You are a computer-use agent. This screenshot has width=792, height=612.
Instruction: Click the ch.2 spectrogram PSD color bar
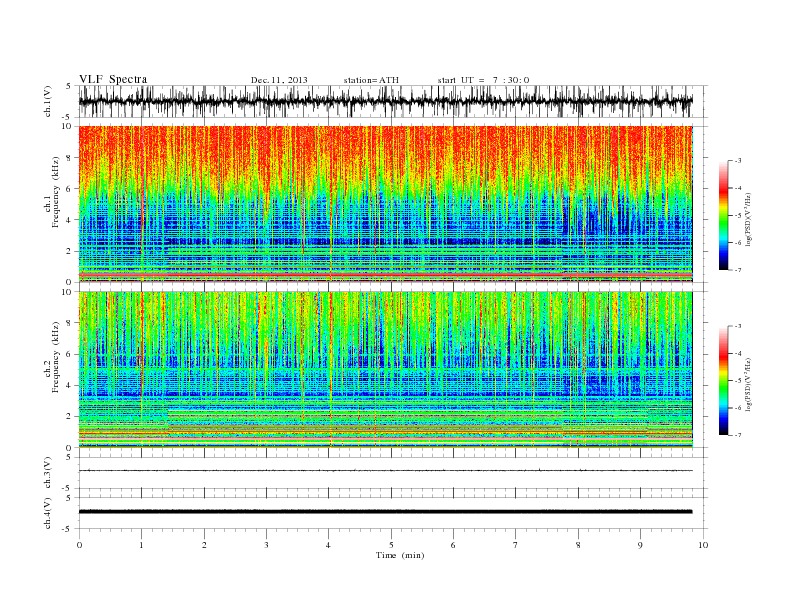pyautogui.click(x=723, y=381)
